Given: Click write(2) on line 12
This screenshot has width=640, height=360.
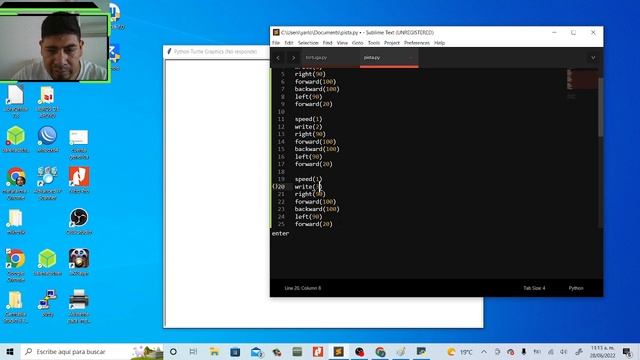Looking at the screenshot, I should click(x=309, y=127).
